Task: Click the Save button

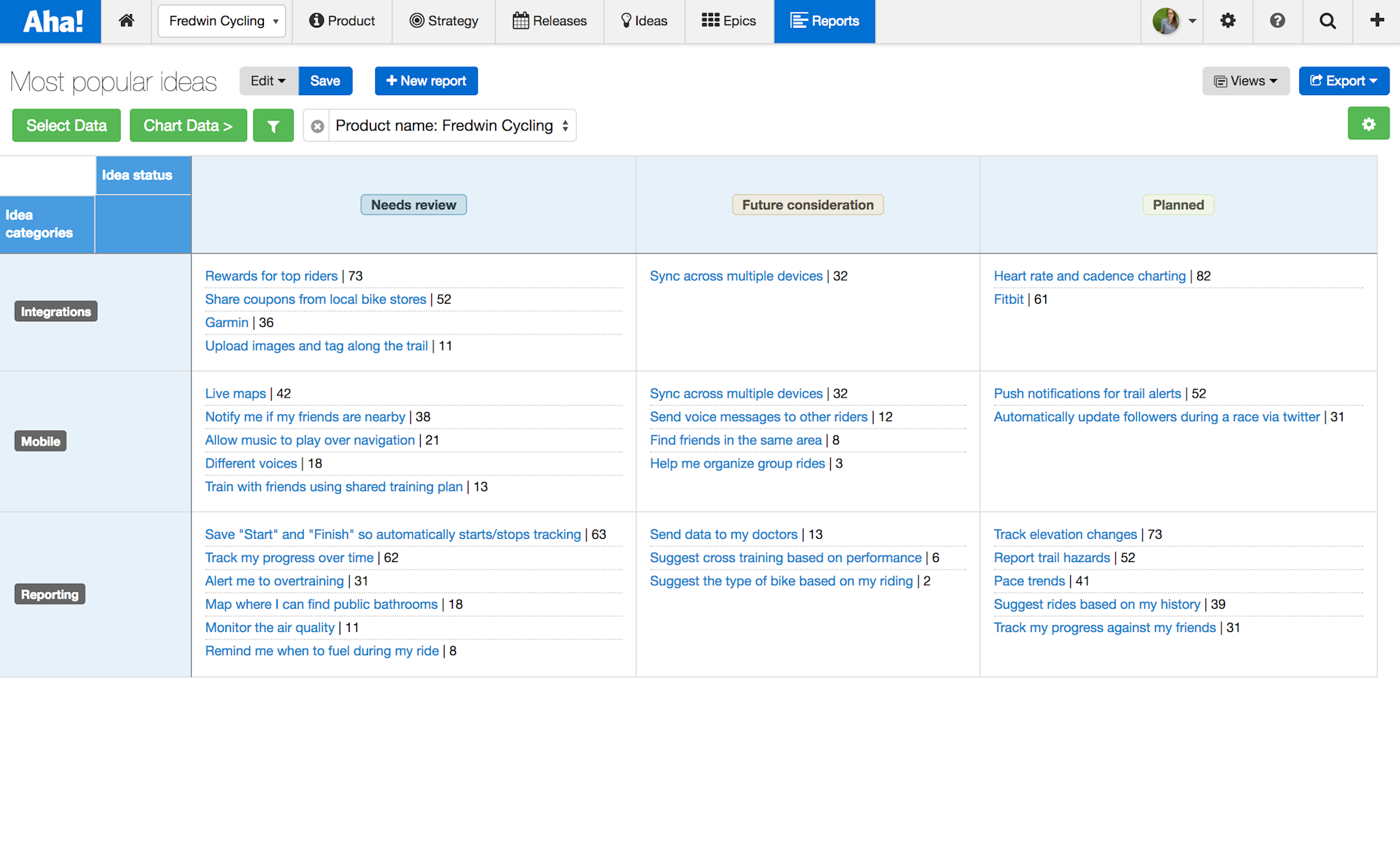Action: coord(325,81)
